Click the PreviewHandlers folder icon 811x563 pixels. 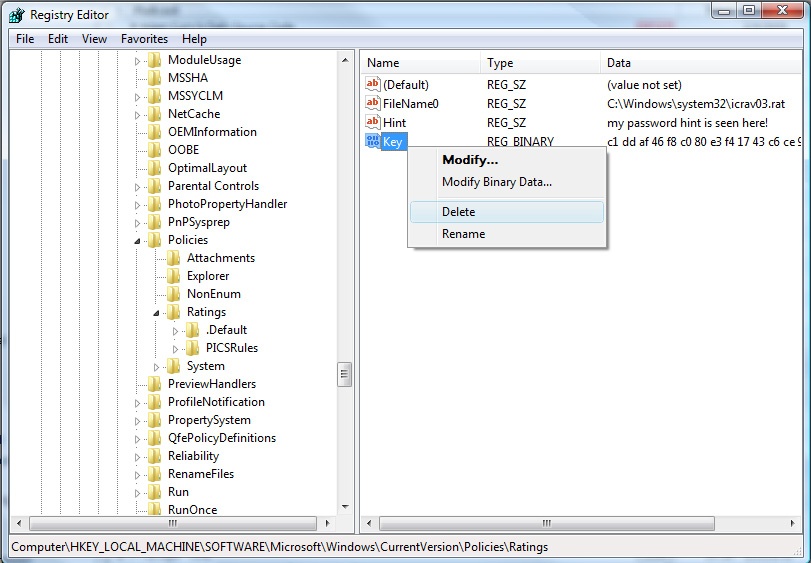154,384
